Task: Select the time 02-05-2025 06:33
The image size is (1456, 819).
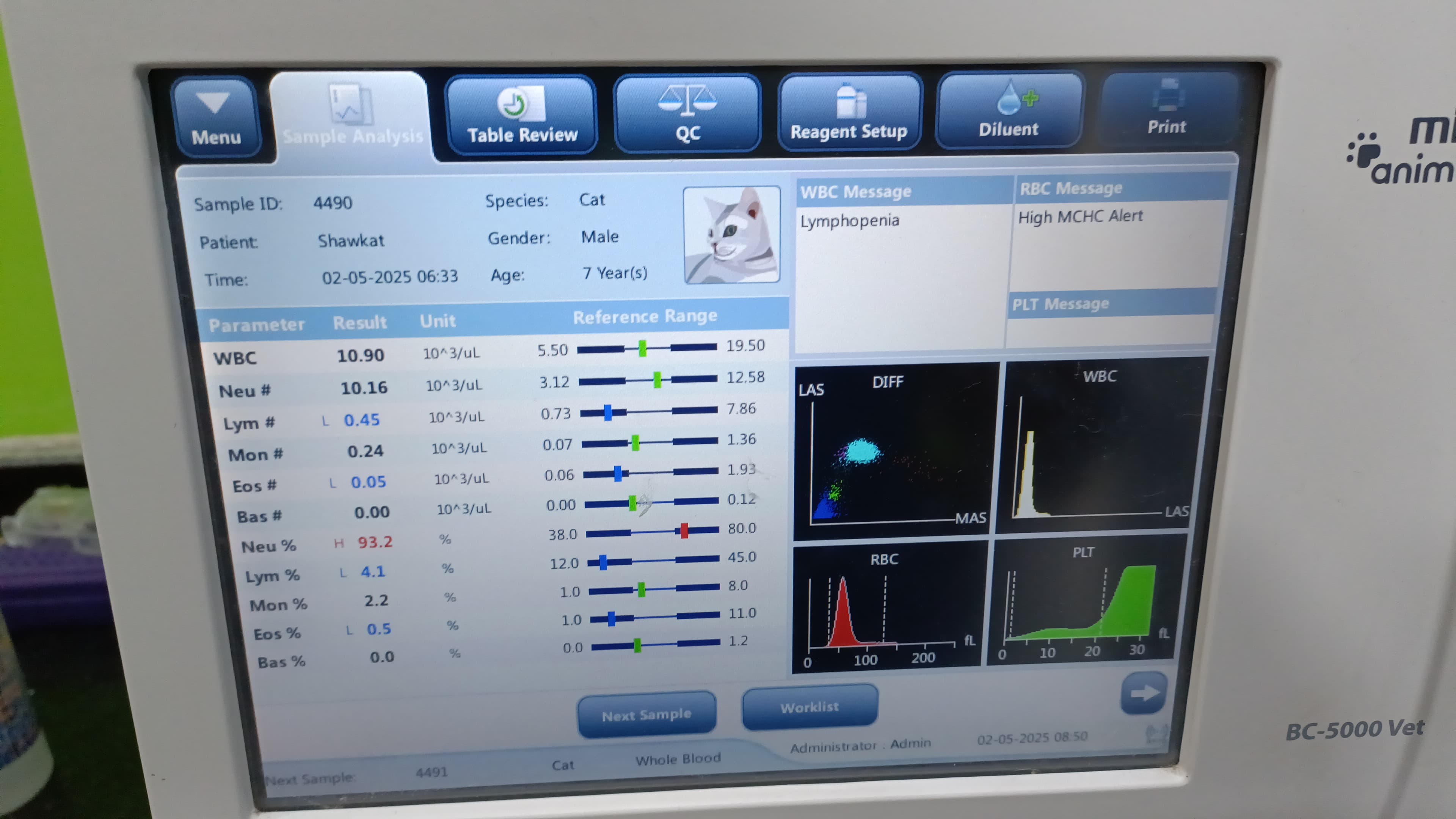Action: (x=389, y=277)
